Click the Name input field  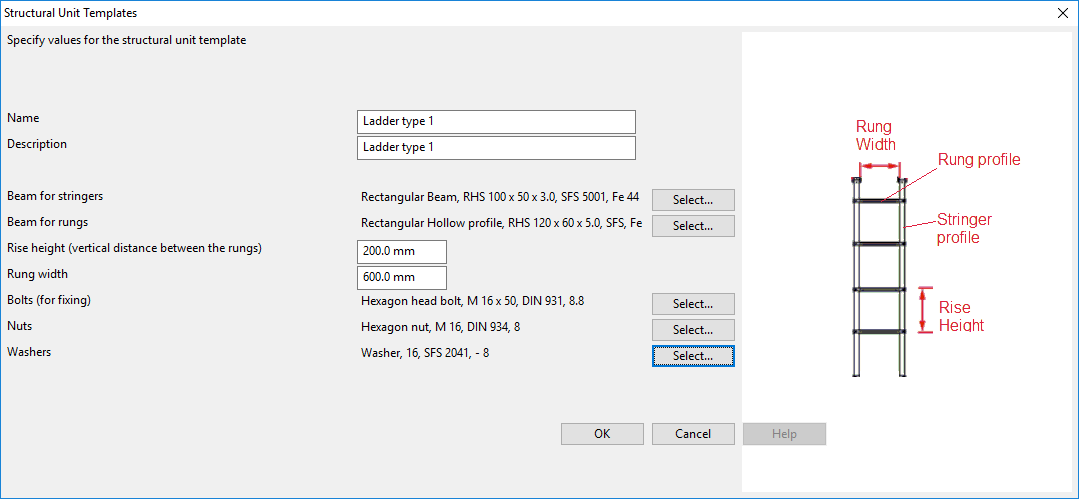coord(496,121)
